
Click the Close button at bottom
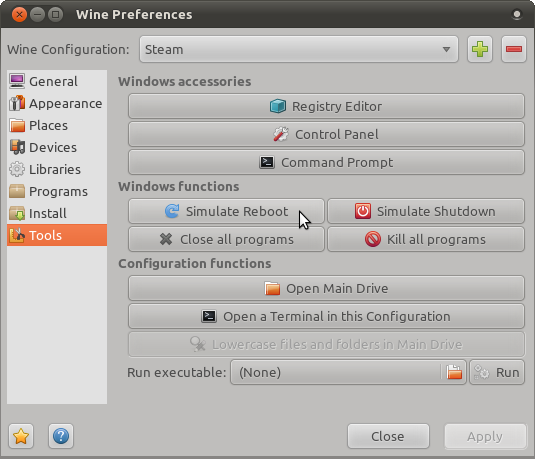[x=388, y=436]
